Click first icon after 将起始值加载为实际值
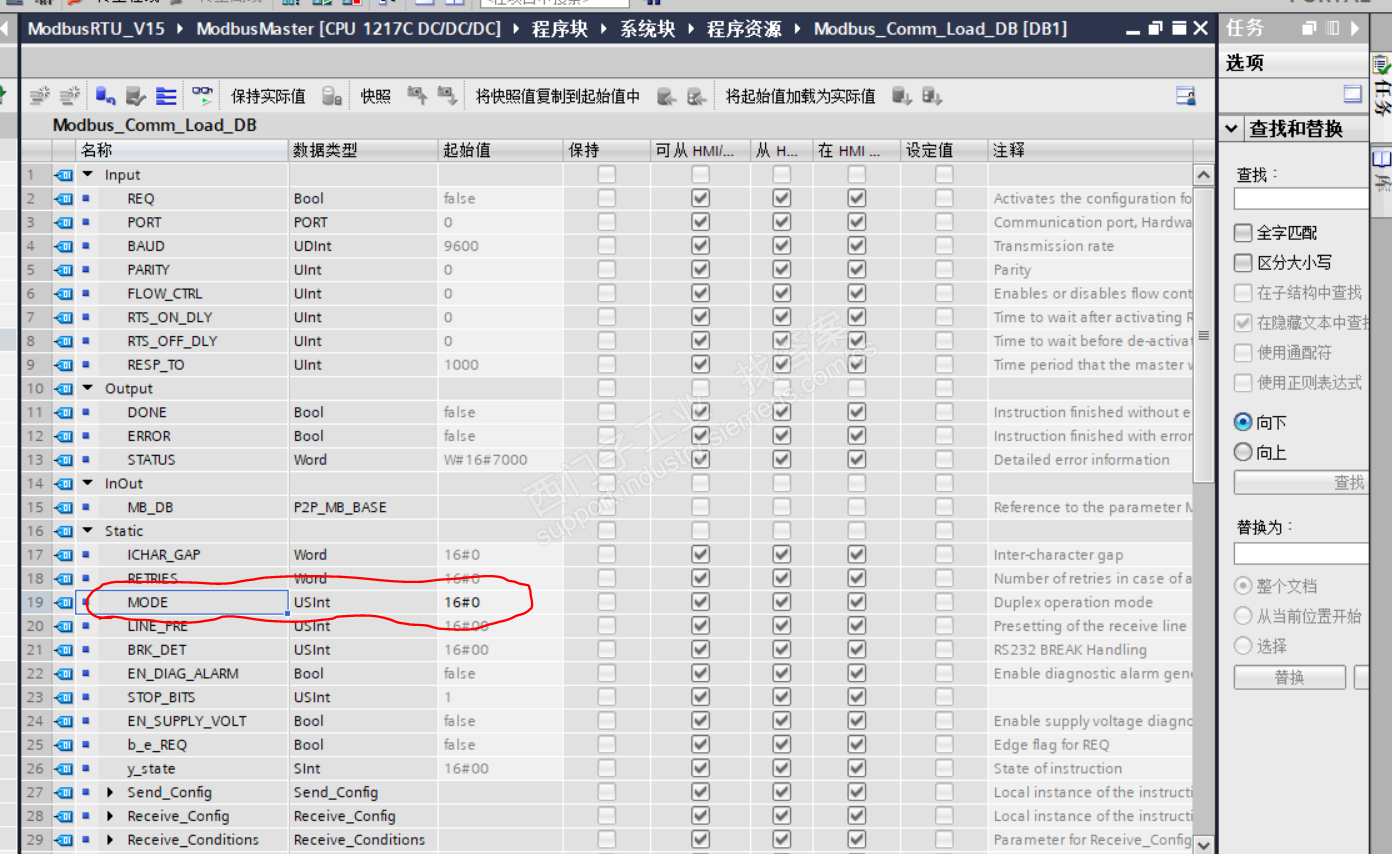Screen dimensions: 1392x854 click(x=901, y=96)
